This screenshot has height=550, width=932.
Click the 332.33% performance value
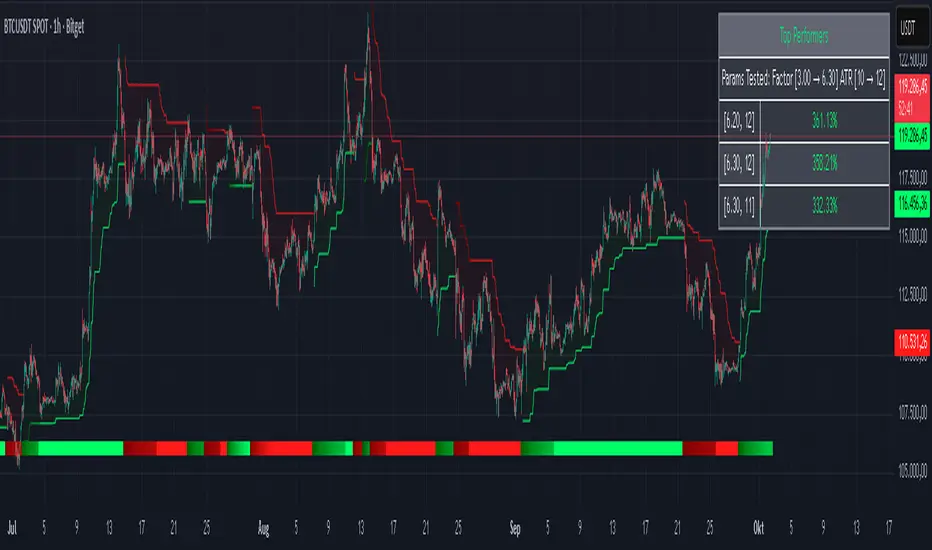(x=824, y=206)
